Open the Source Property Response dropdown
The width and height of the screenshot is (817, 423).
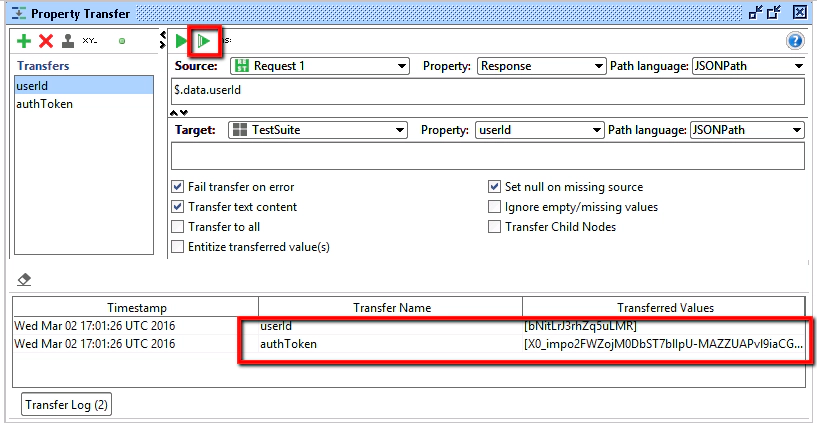[541, 66]
